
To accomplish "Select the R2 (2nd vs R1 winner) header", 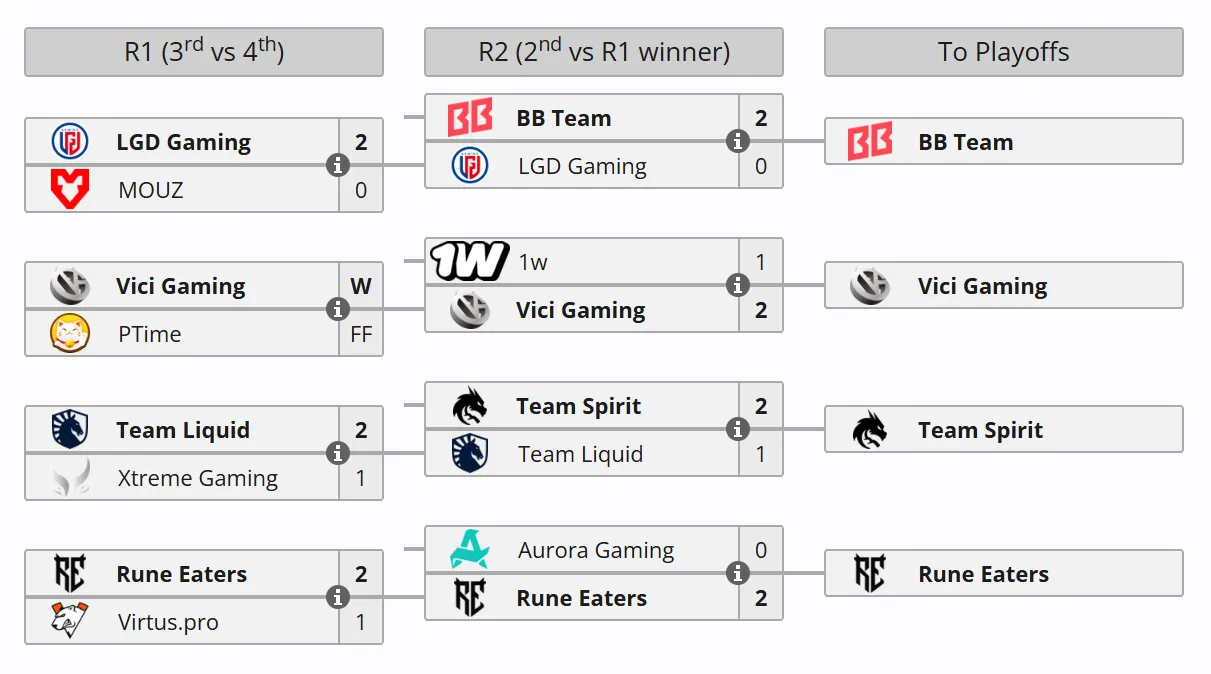I will [604, 52].
